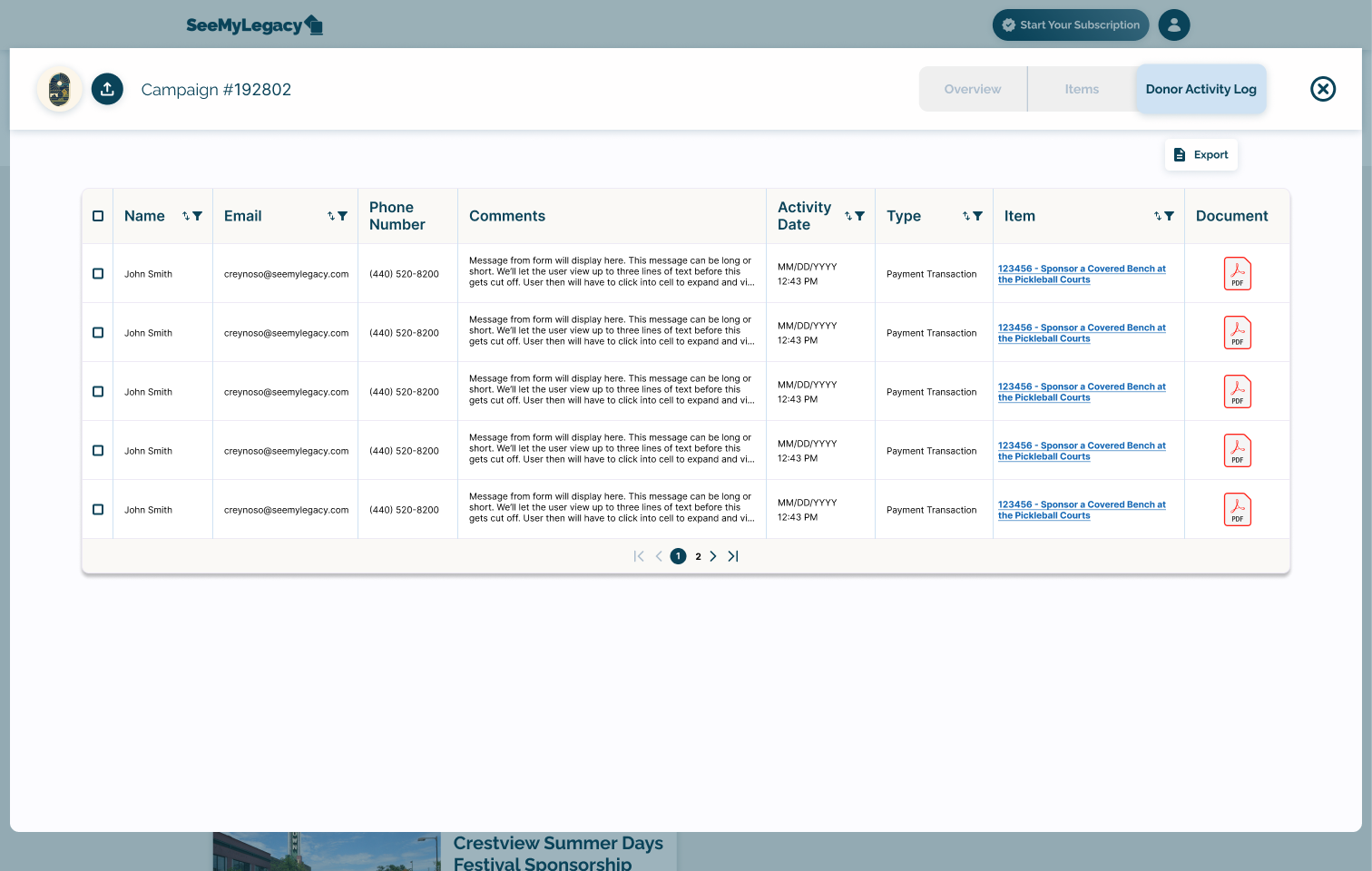Open PDF document in last row
Image resolution: width=1372 pixels, height=871 pixels.
tap(1237, 510)
